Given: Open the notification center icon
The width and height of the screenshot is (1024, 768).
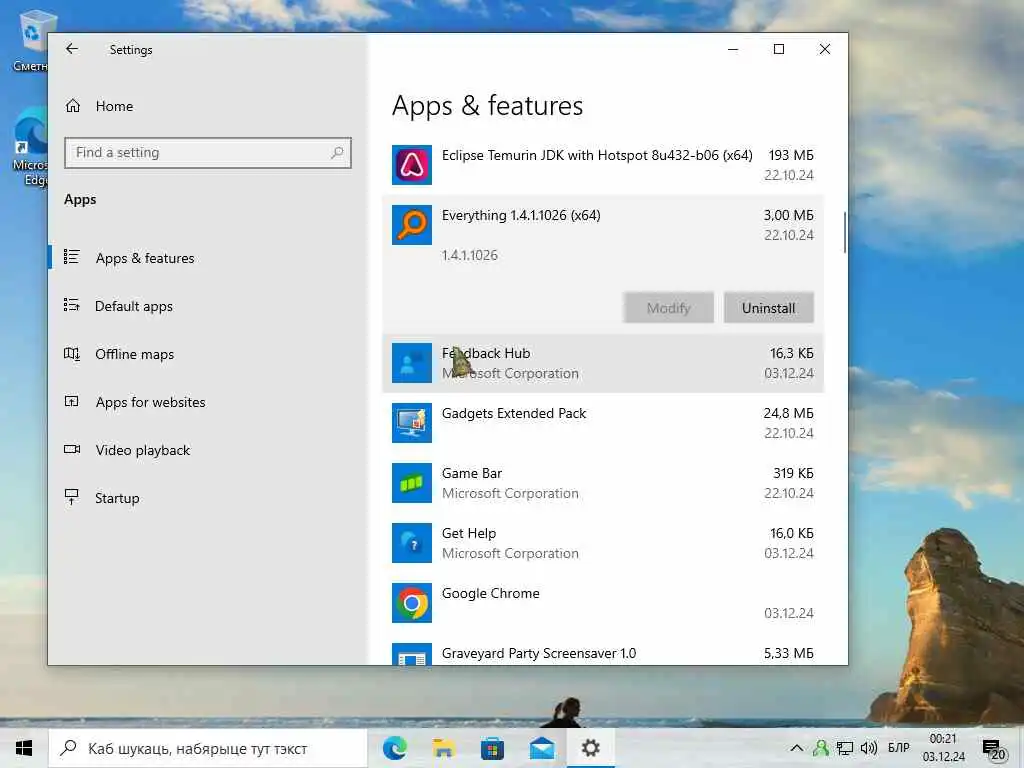Looking at the screenshot, I should [x=993, y=748].
